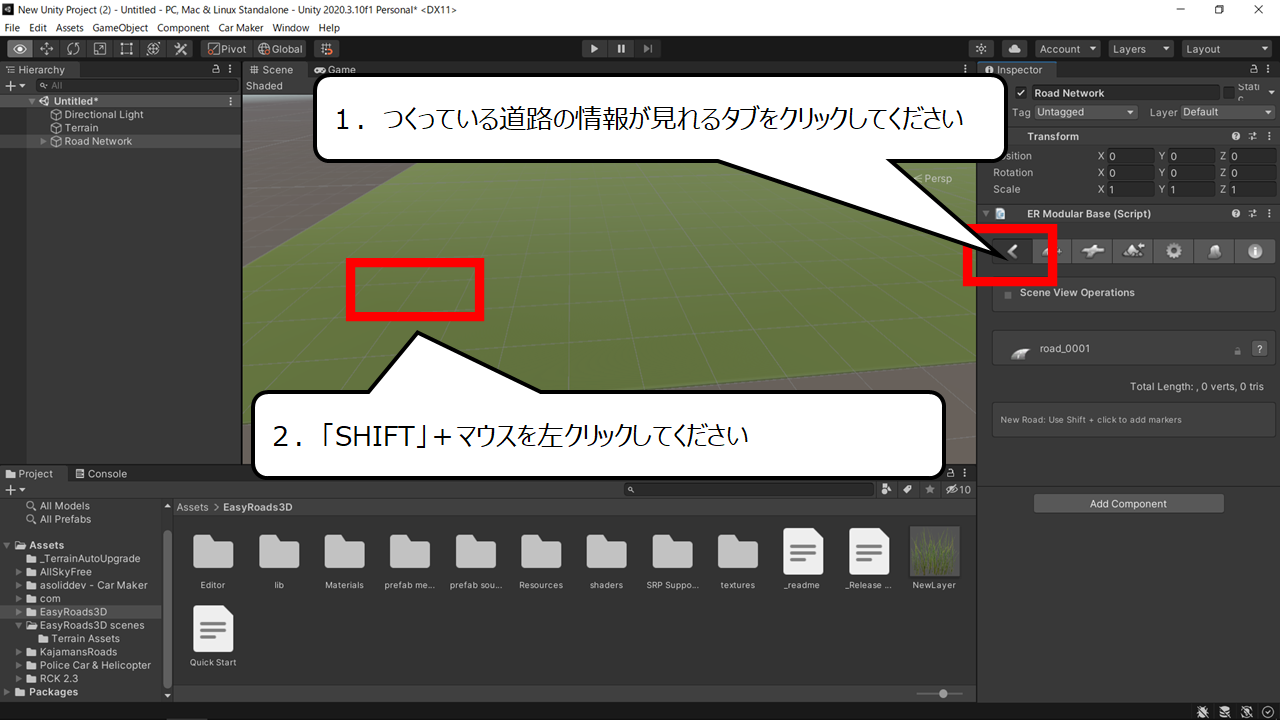Screen dimensions: 1280x720
Task: Click Add Component button
Action: click(x=1128, y=504)
